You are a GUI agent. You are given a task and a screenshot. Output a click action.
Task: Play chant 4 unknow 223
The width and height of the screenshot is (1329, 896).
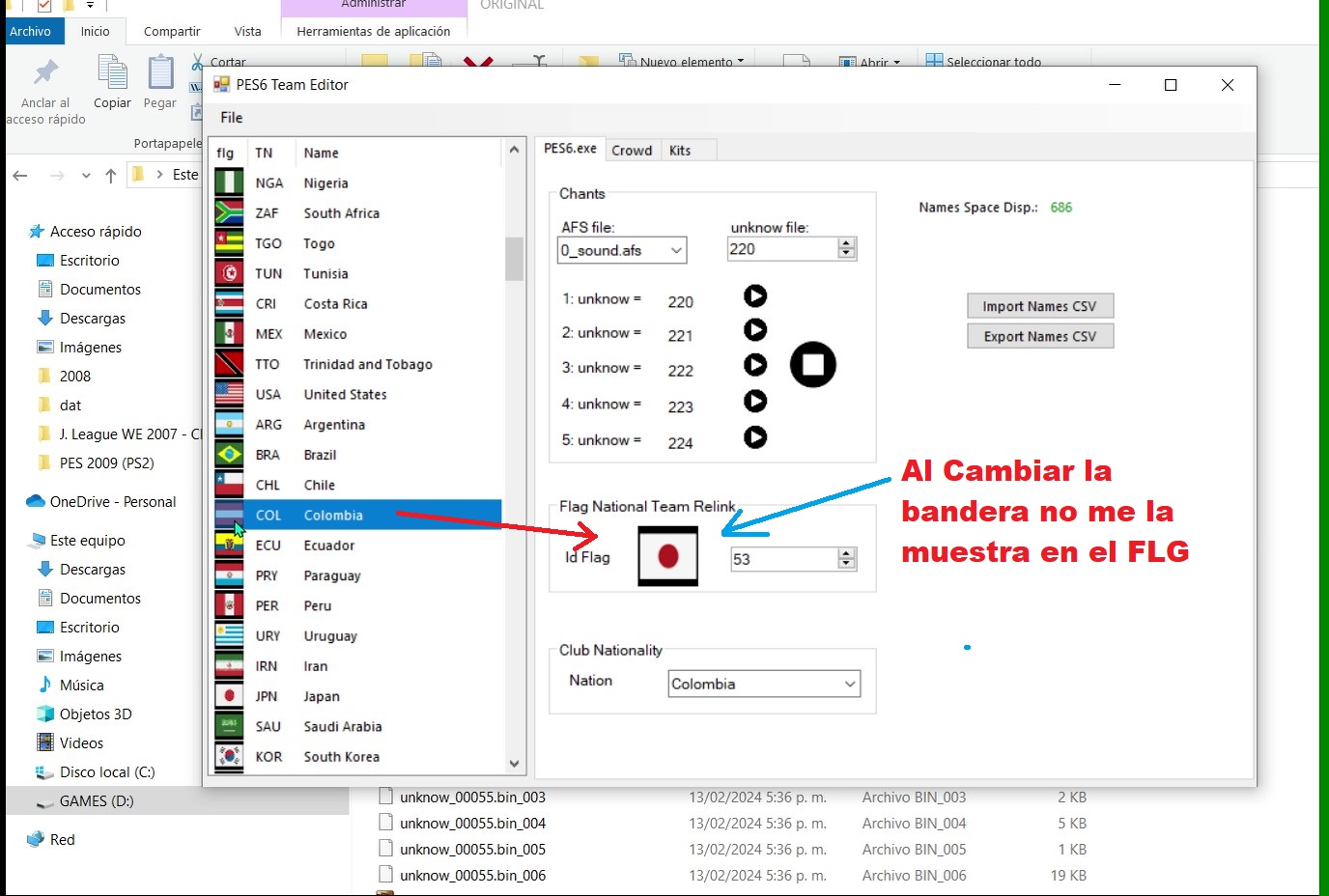pyautogui.click(x=755, y=401)
